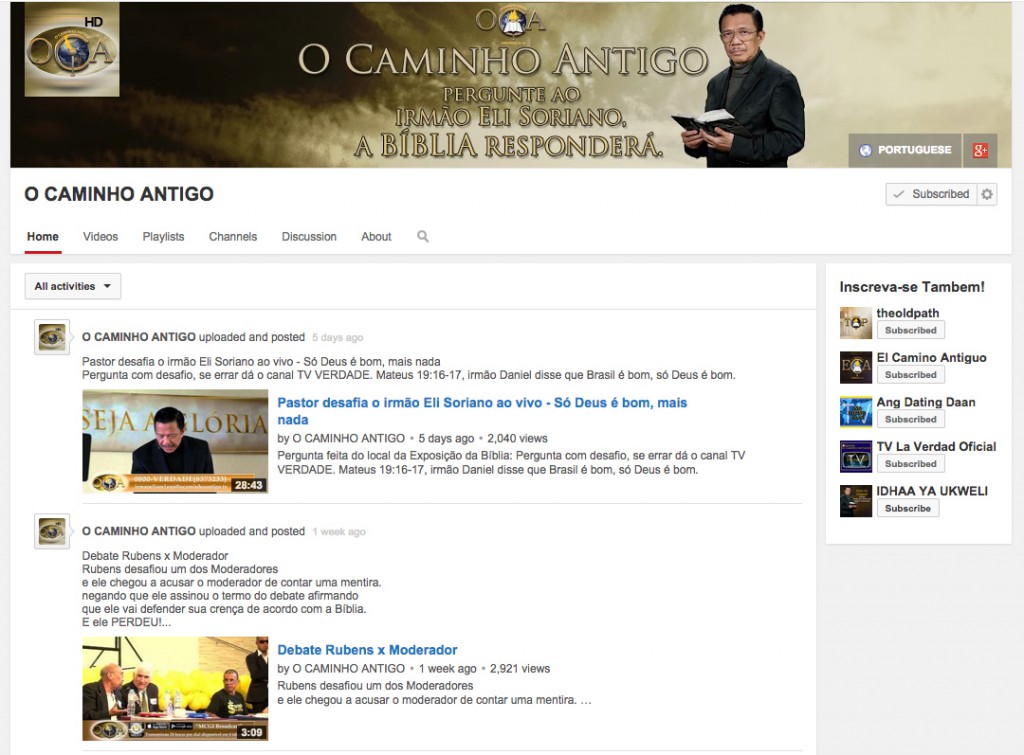Click the Ang Dating Daan channel name
This screenshot has height=755, width=1024.
926,402
